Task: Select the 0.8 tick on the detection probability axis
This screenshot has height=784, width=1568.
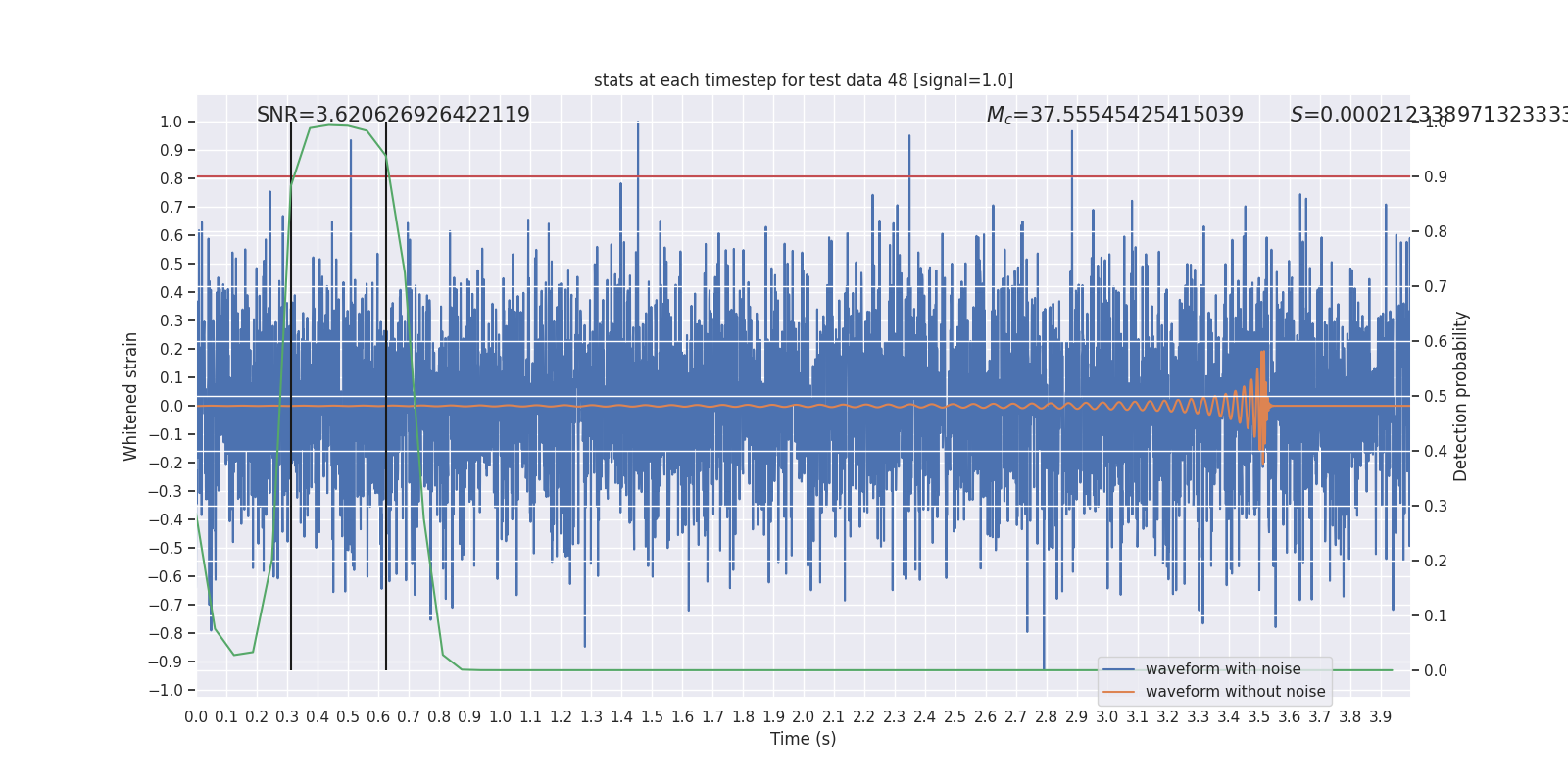Action: click(1436, 232)
